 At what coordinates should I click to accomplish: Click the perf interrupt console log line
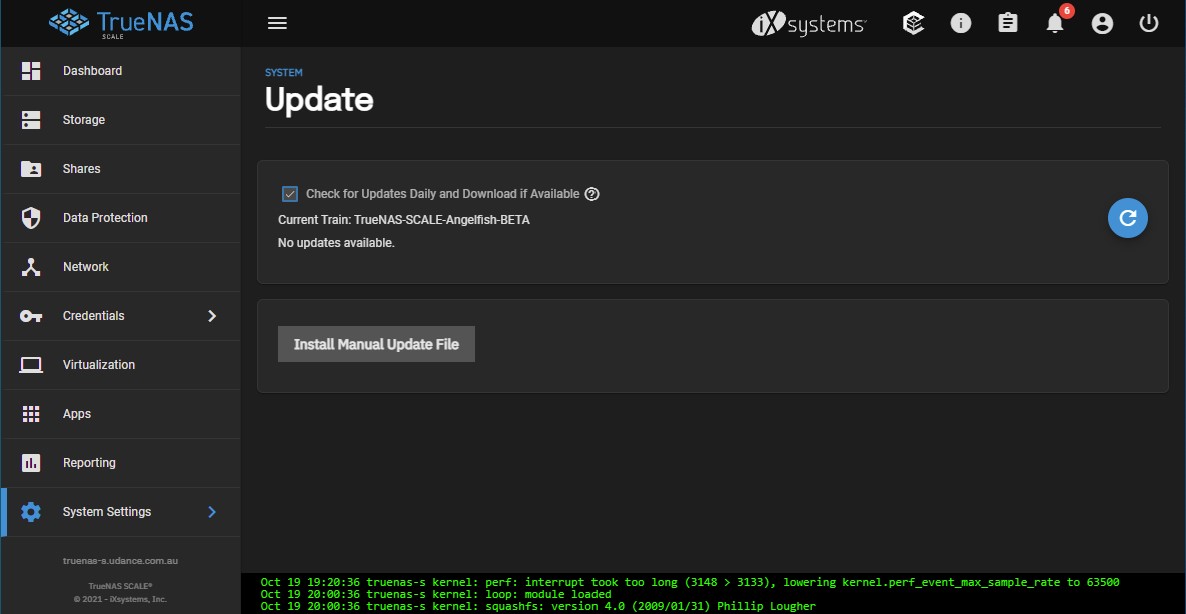[690, 582]
